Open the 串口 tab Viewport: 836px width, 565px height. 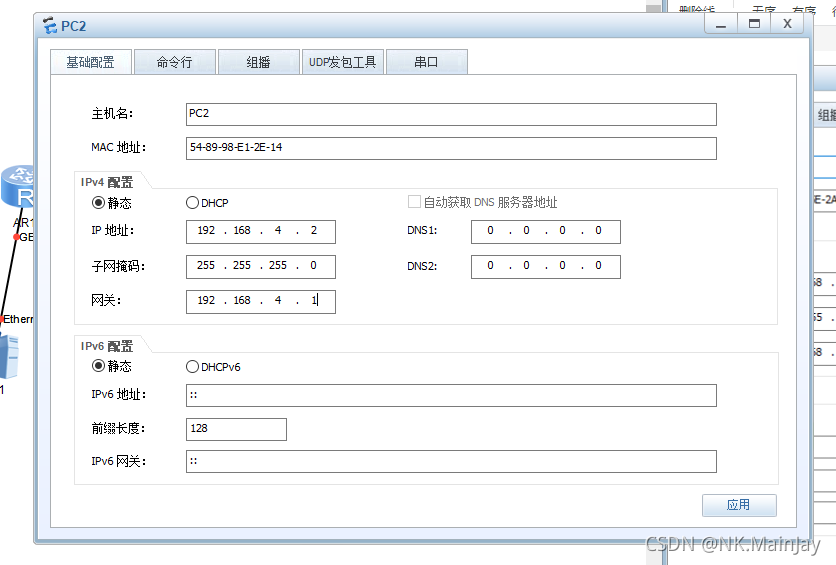click(427, 62)
